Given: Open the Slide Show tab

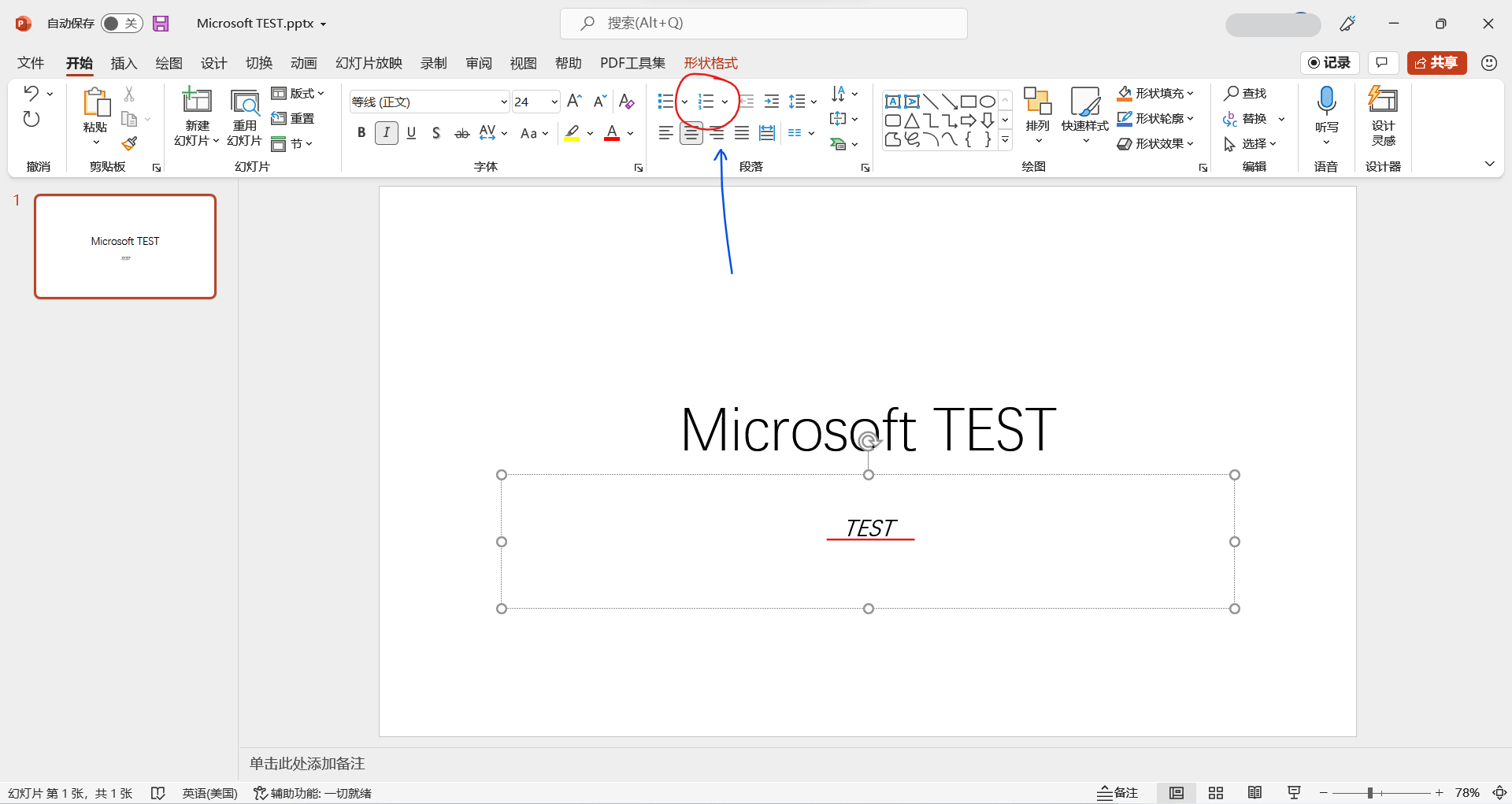Looking at the screenshot, I should click(369, 63).
